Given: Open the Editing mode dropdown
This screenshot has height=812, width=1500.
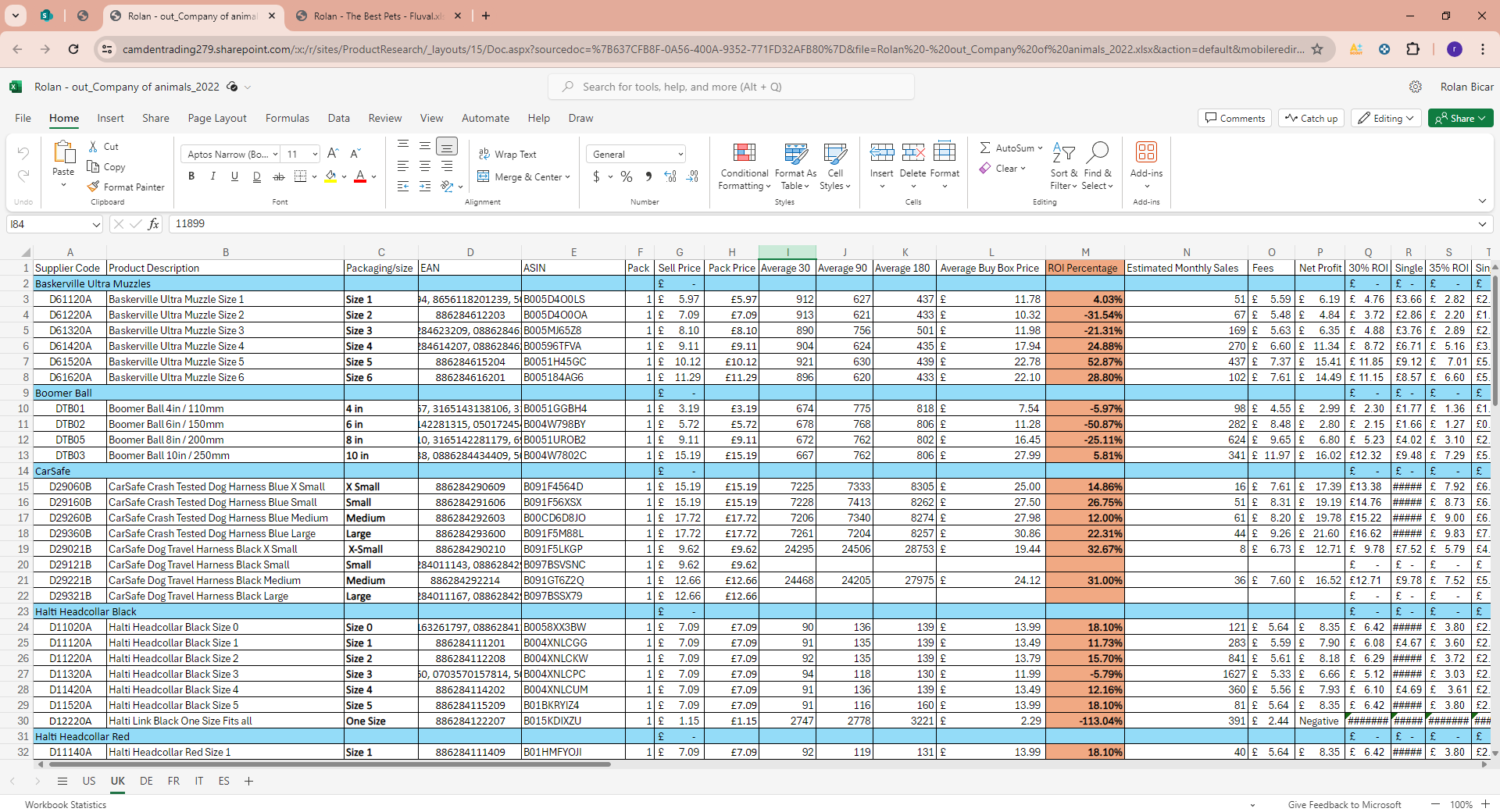Looking at the screenshot, I should click(1386, 118).
